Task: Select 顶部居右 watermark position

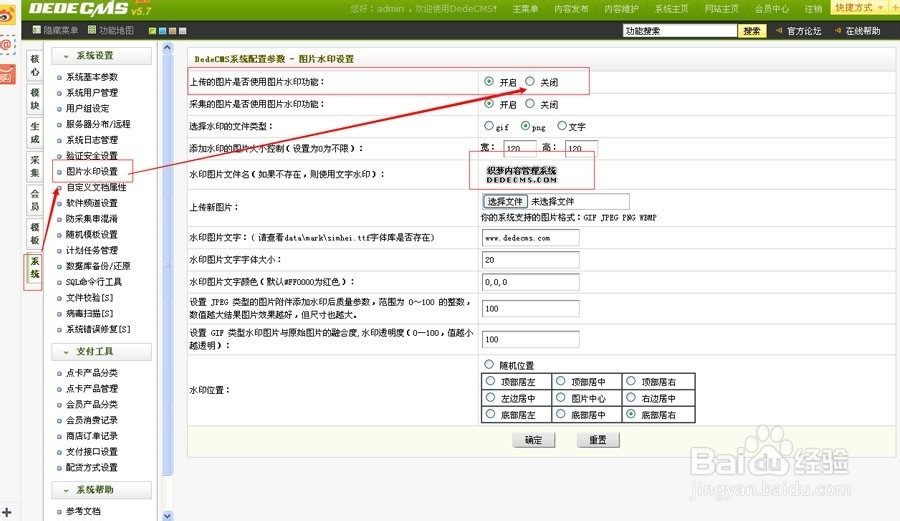Action: tap(631, 381)
